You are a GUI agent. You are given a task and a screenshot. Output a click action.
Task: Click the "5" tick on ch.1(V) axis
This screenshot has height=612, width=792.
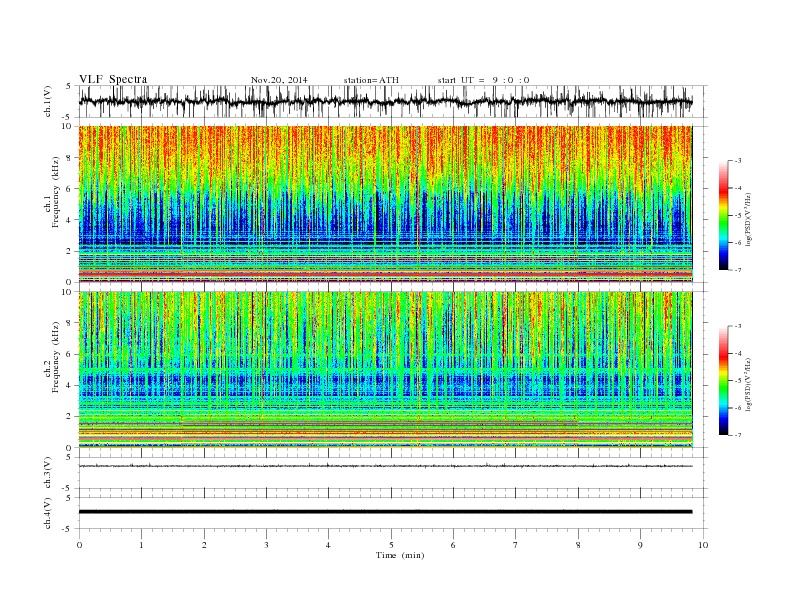(x=69, y=86)
